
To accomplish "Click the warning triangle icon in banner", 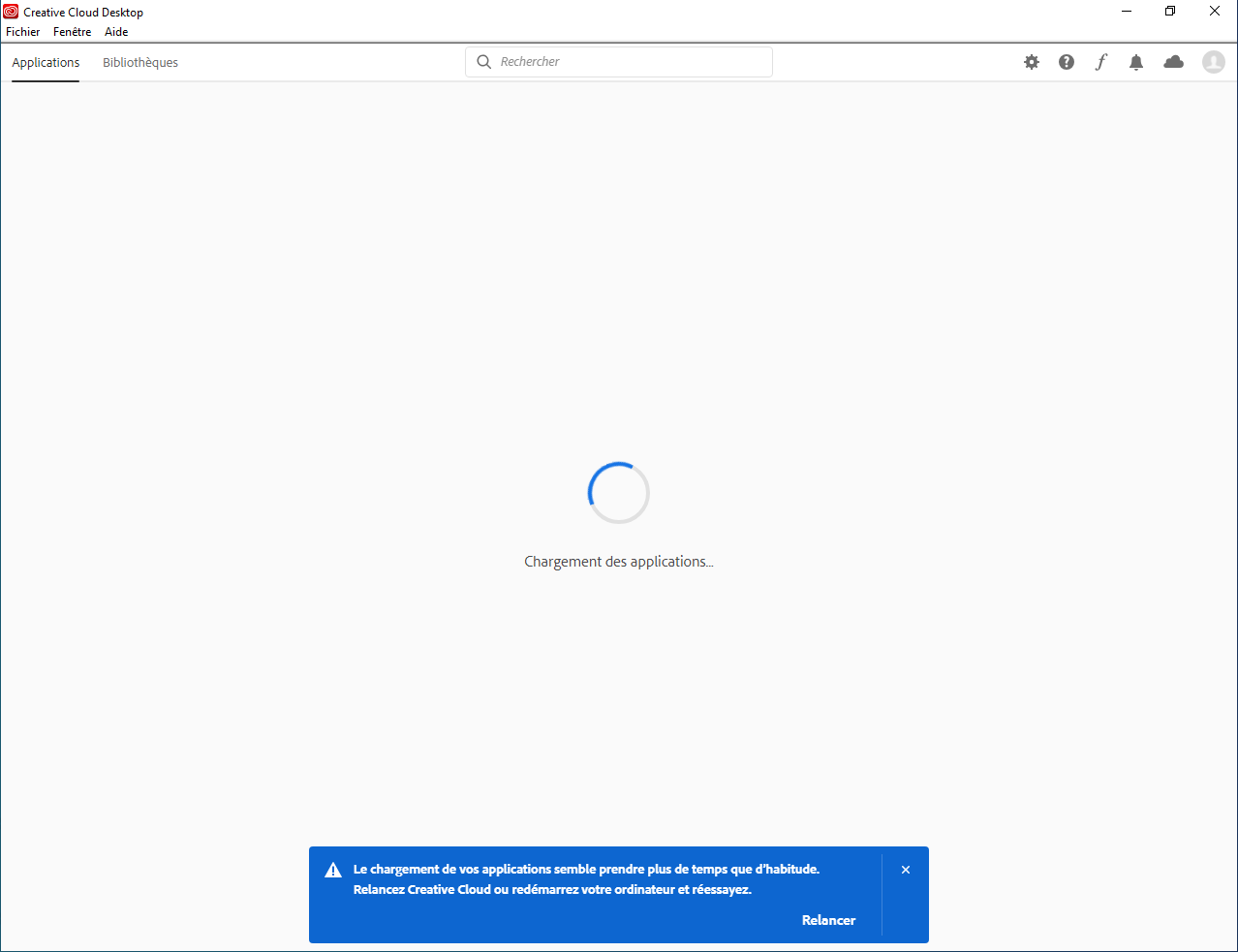I will (x=333, y=870).
